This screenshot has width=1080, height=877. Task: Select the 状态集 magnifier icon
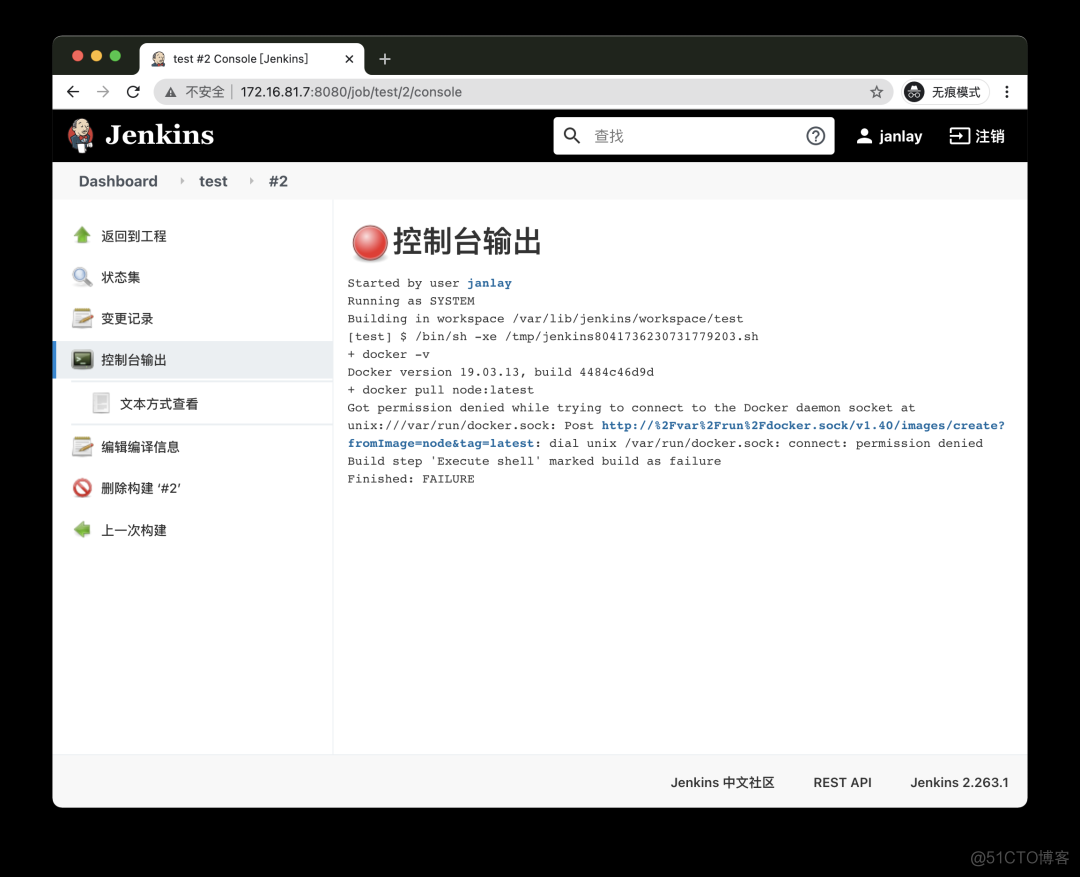click(x=82, y=277)
